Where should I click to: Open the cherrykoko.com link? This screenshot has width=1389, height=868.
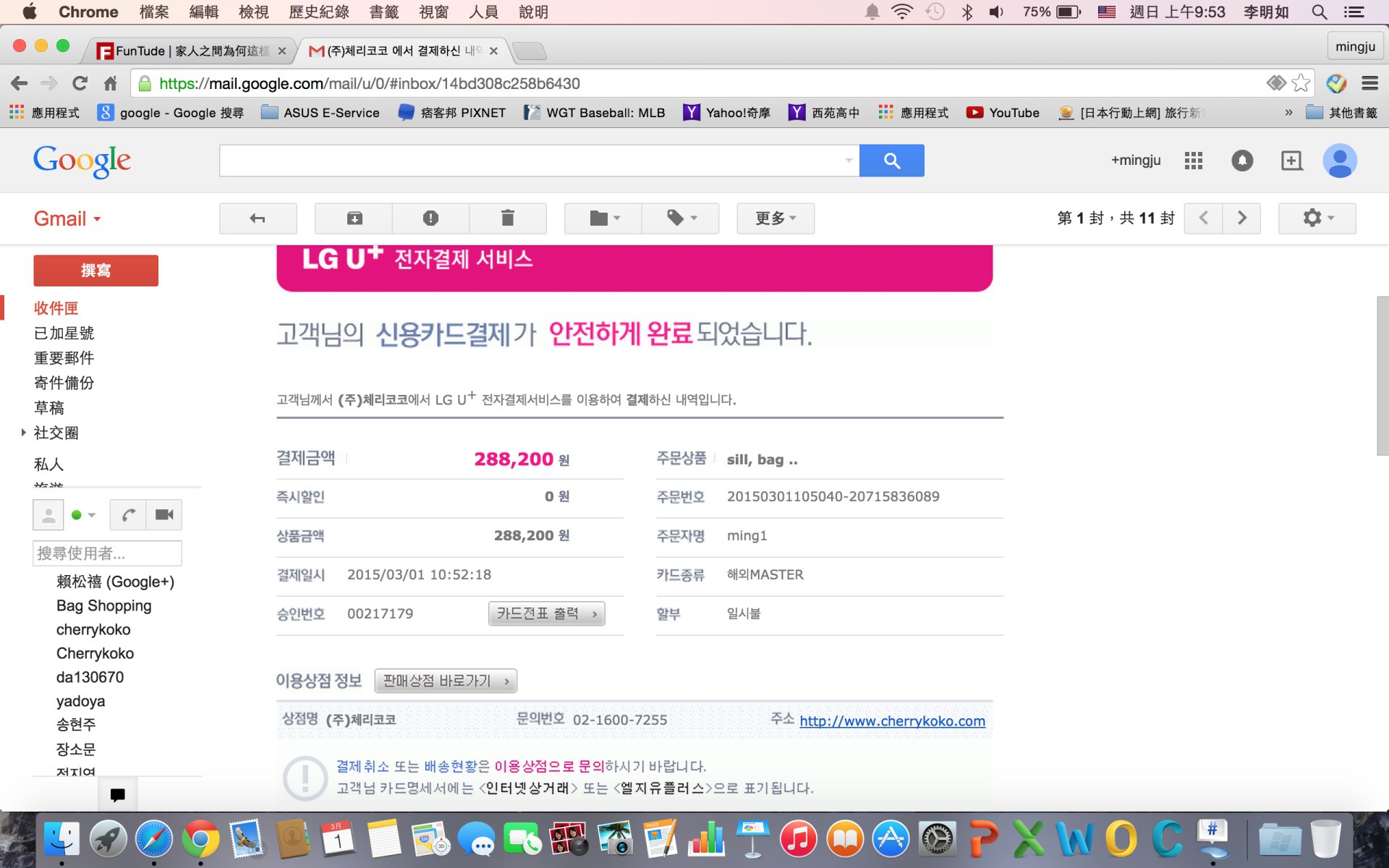coord(892,721)
